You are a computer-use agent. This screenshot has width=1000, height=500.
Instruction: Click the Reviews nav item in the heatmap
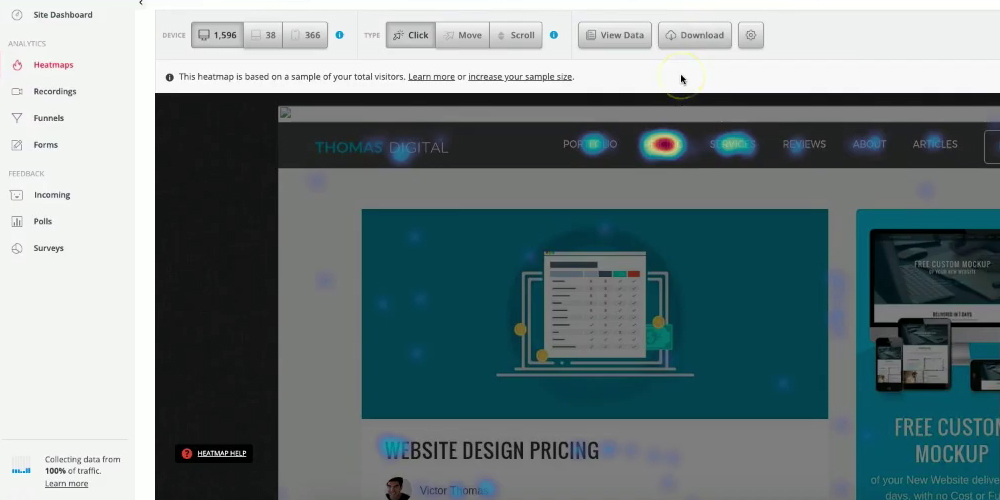coord(804,144)
